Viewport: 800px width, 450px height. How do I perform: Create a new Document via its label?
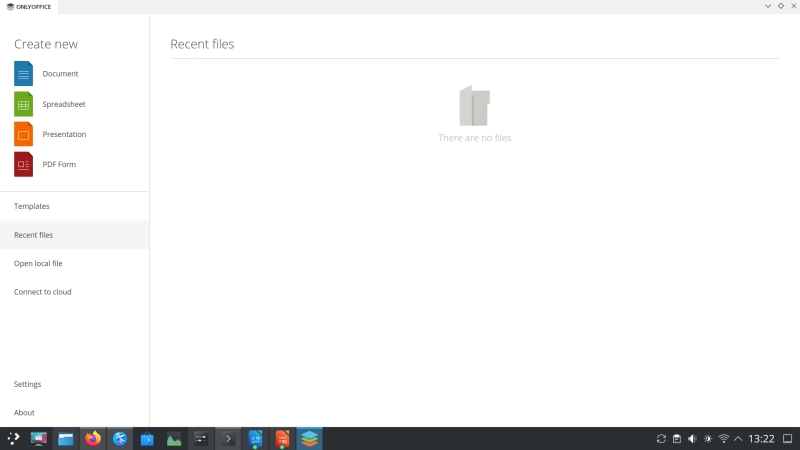(x=60, y=73)
